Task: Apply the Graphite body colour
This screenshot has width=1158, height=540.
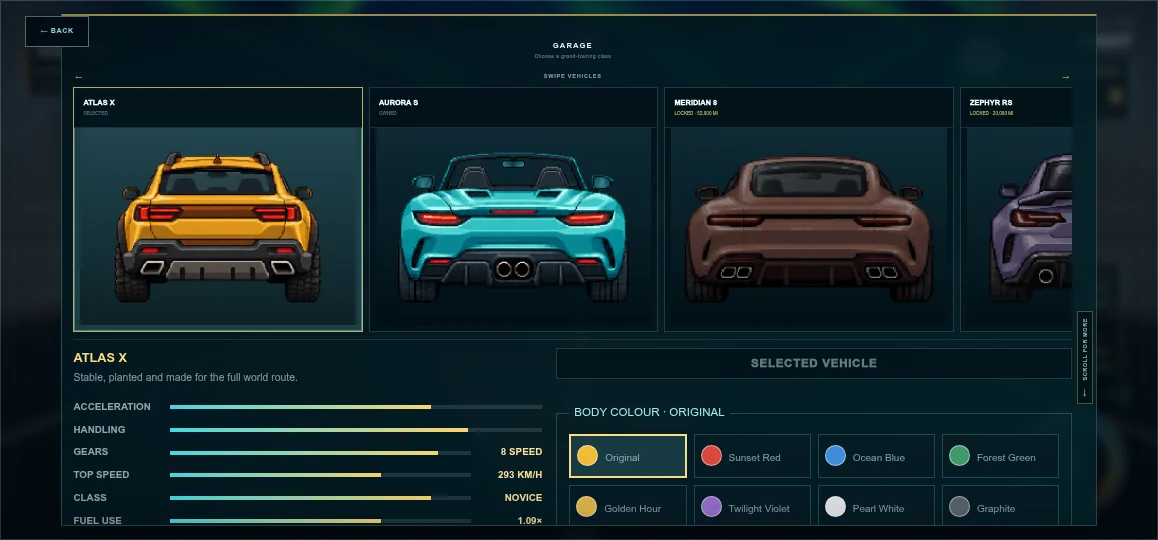Action: click(1000, 506)
